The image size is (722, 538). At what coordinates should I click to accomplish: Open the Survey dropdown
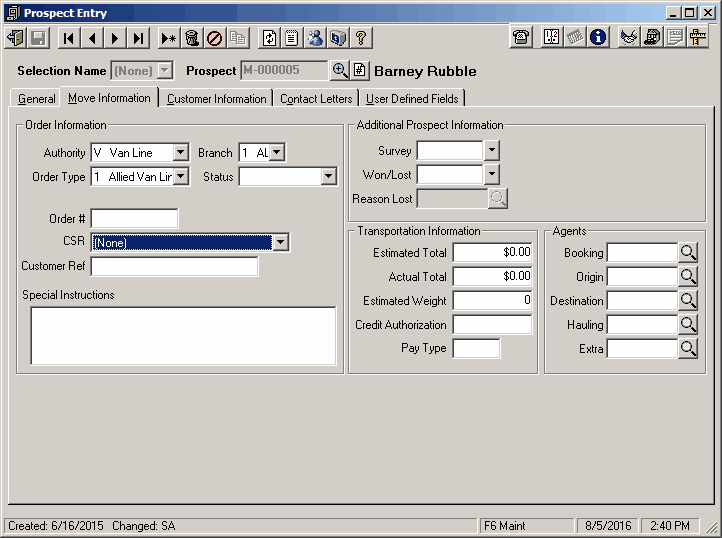492,150
